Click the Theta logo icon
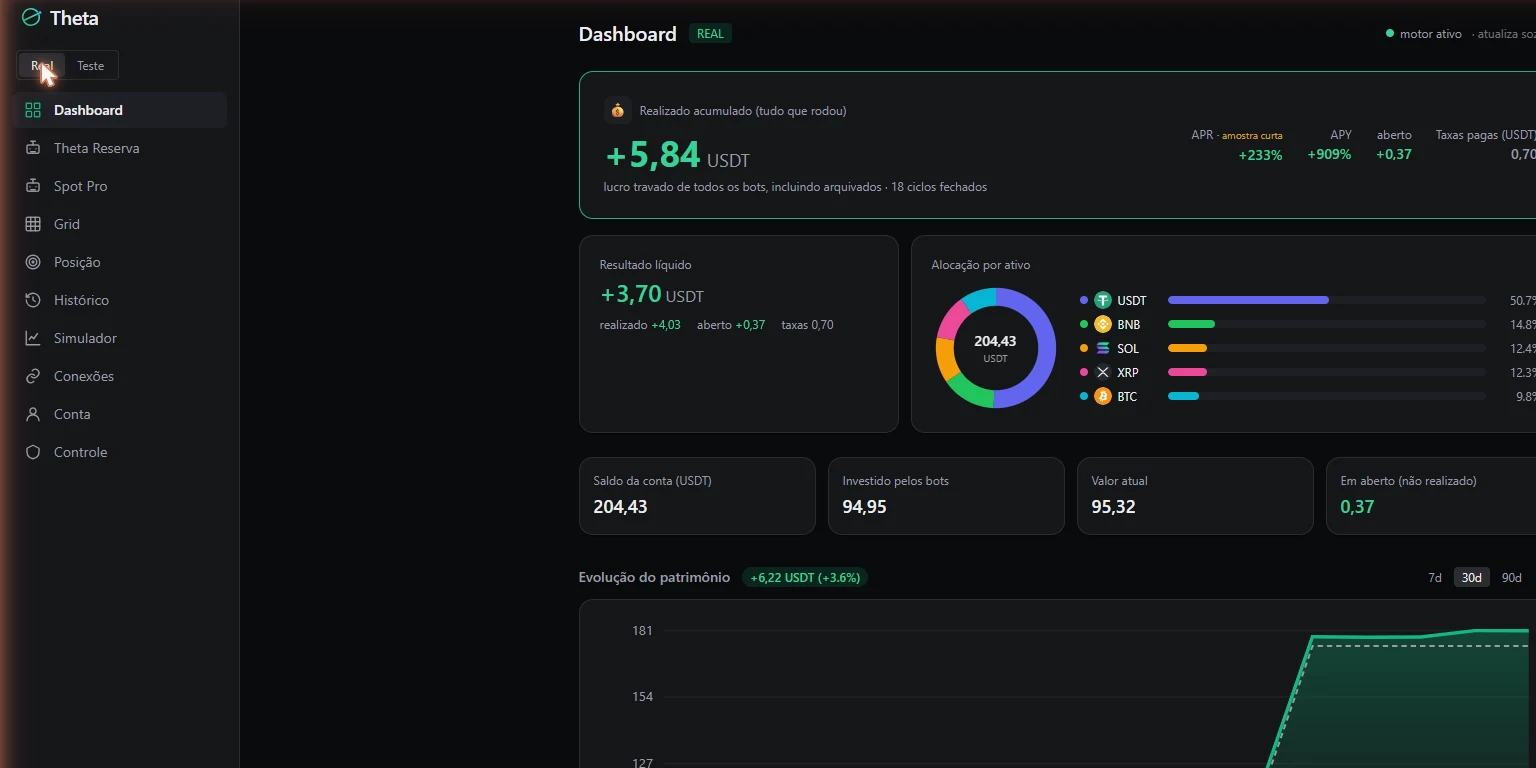Image resolution: width=1536 pixels, height=768 pixels. click(31, 18)
